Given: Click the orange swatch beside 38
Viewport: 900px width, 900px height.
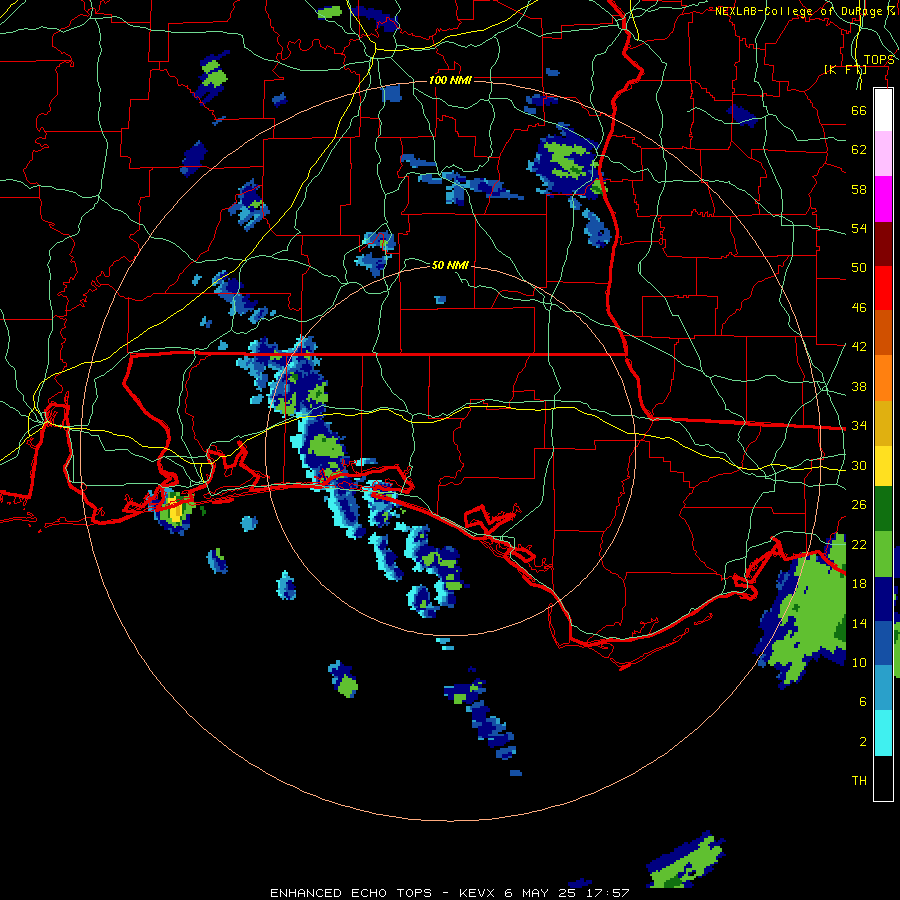Looking at the screenshot, I should pos(883,378).
